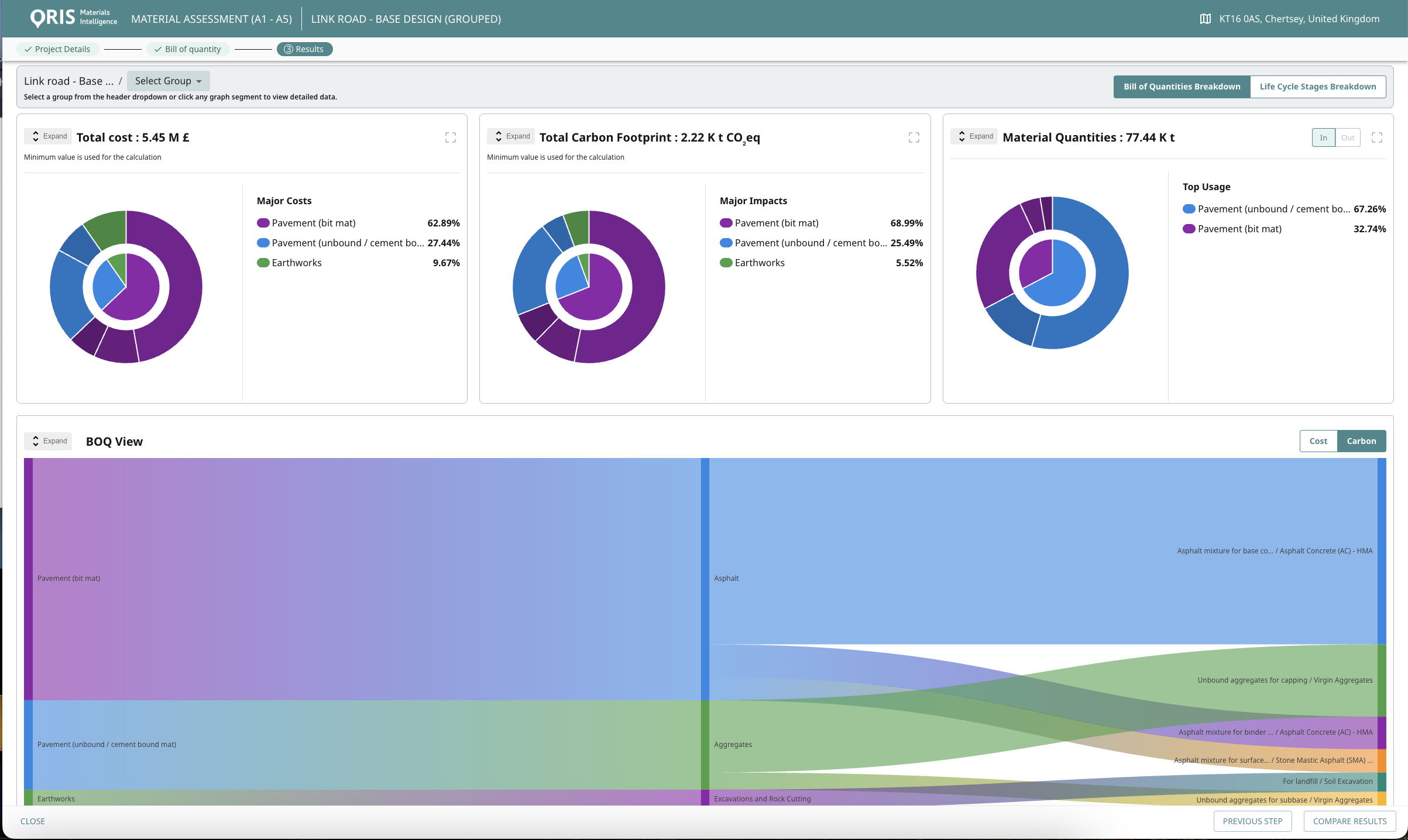Click the ORIS Materials Intelligence logo
The height and width of the screenshot is (840, 1408).
coord(73,18)
